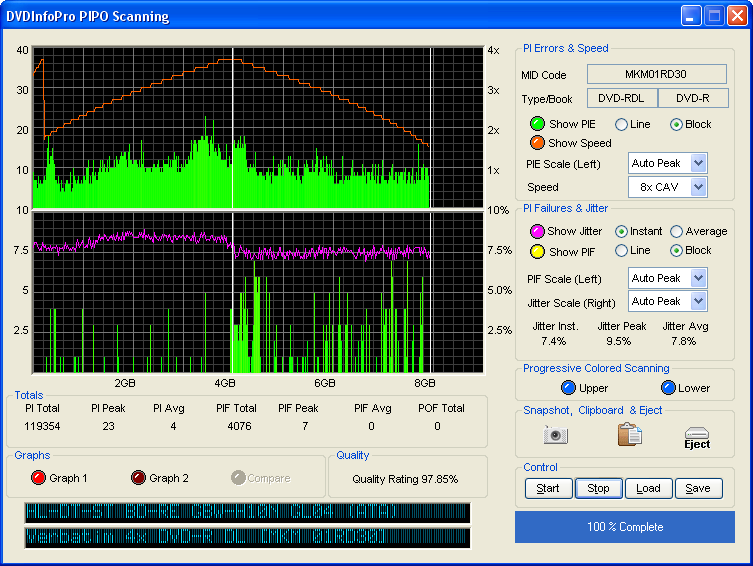
Task: Click the Verbatim 4x DVD-R DL media display
Action: coord(247,538)
